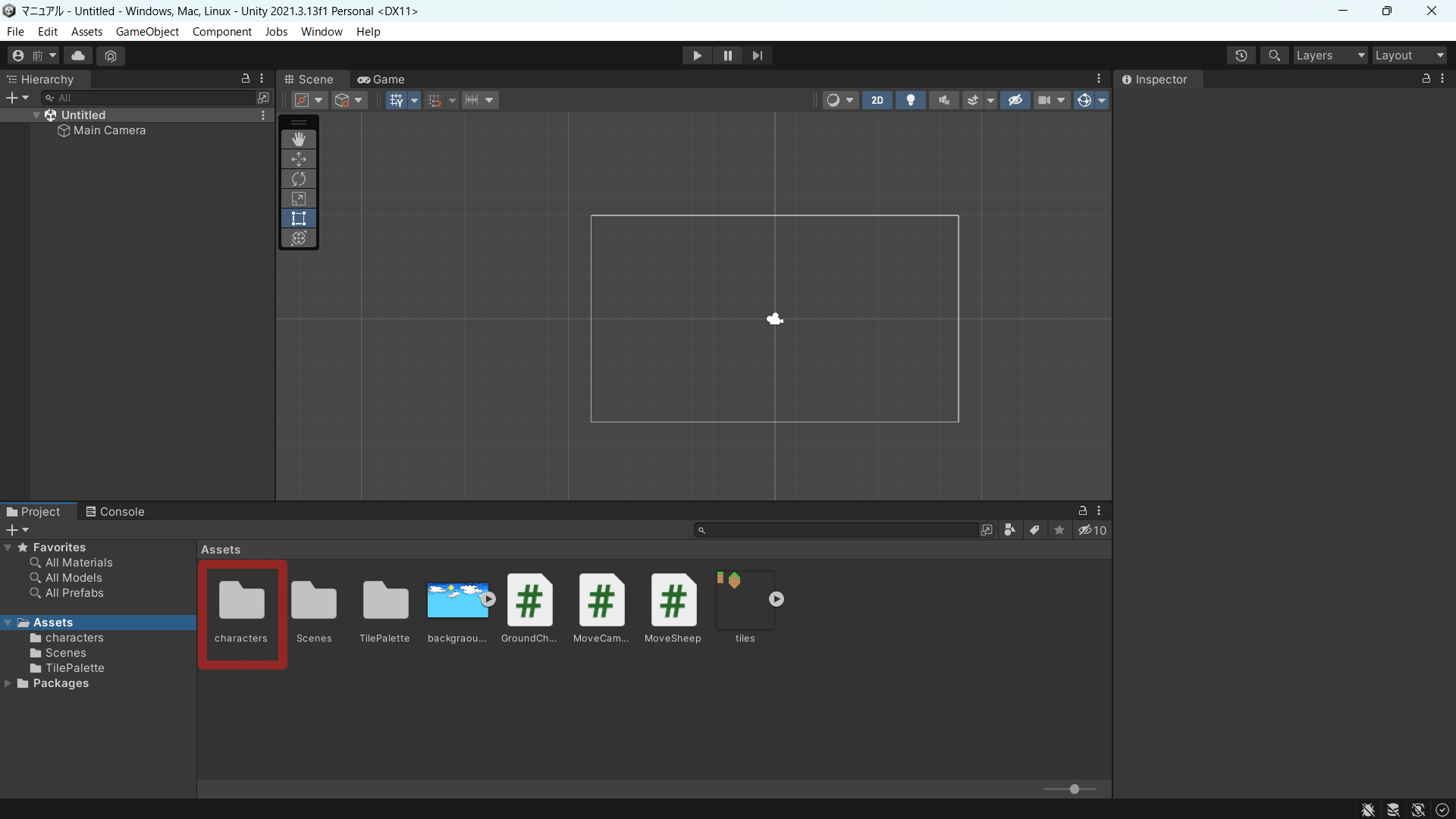Select the Rect tool
Viewport: 1456px width, 819px height.
point(299,218)
